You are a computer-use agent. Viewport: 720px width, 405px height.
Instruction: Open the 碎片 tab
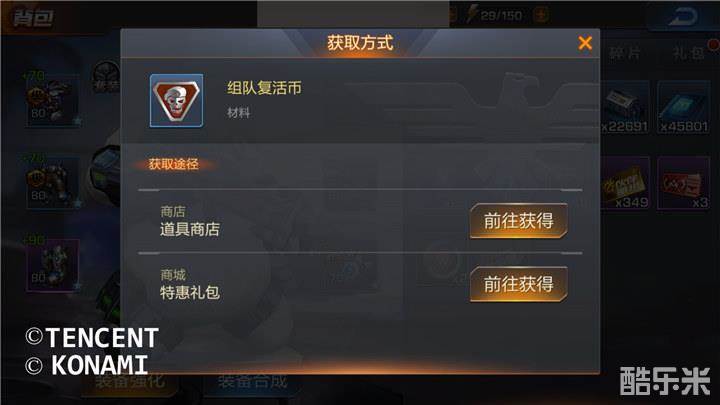pos(625,53)
